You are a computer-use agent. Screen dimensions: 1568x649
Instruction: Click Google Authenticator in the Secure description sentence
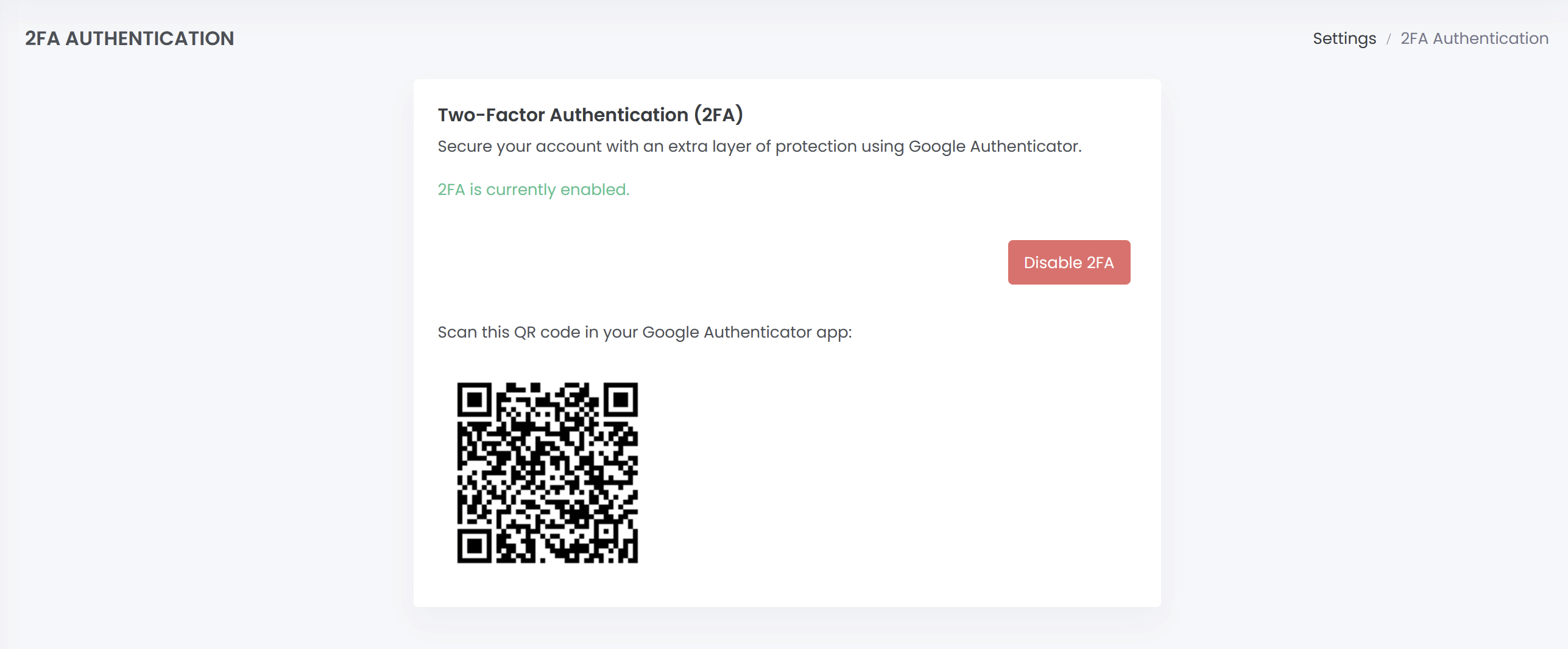(994, 146)
